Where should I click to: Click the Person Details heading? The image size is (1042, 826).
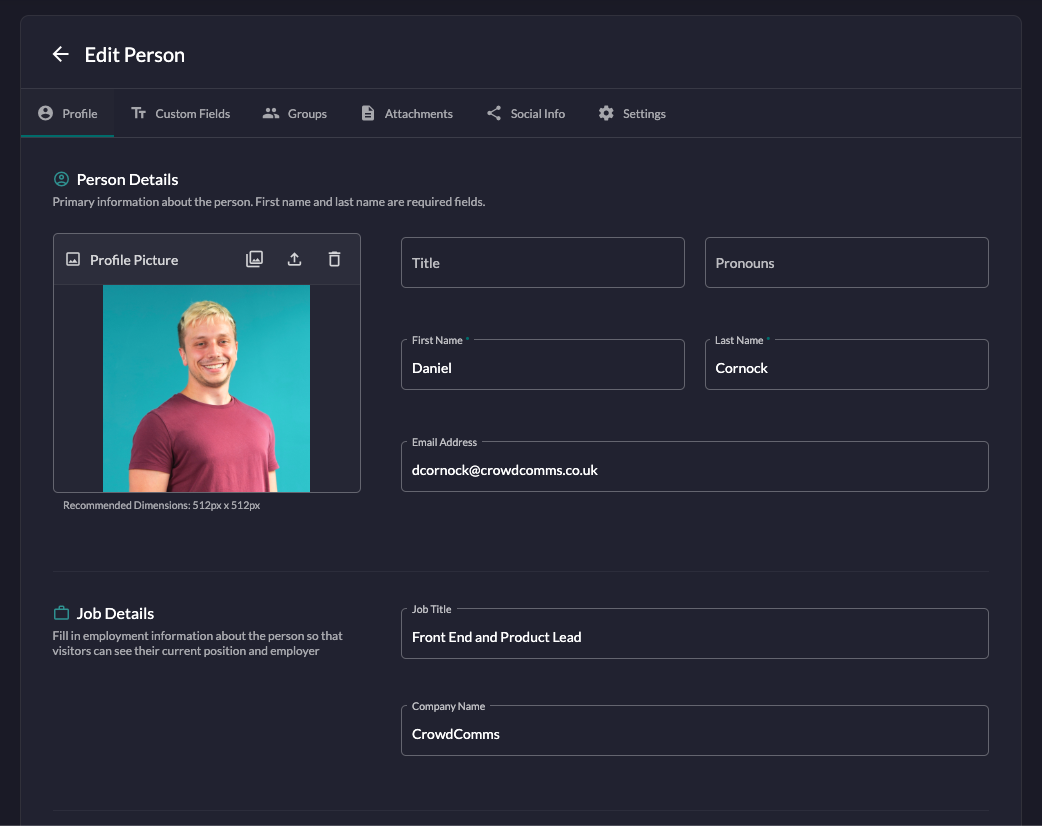[x=127, y=179]
